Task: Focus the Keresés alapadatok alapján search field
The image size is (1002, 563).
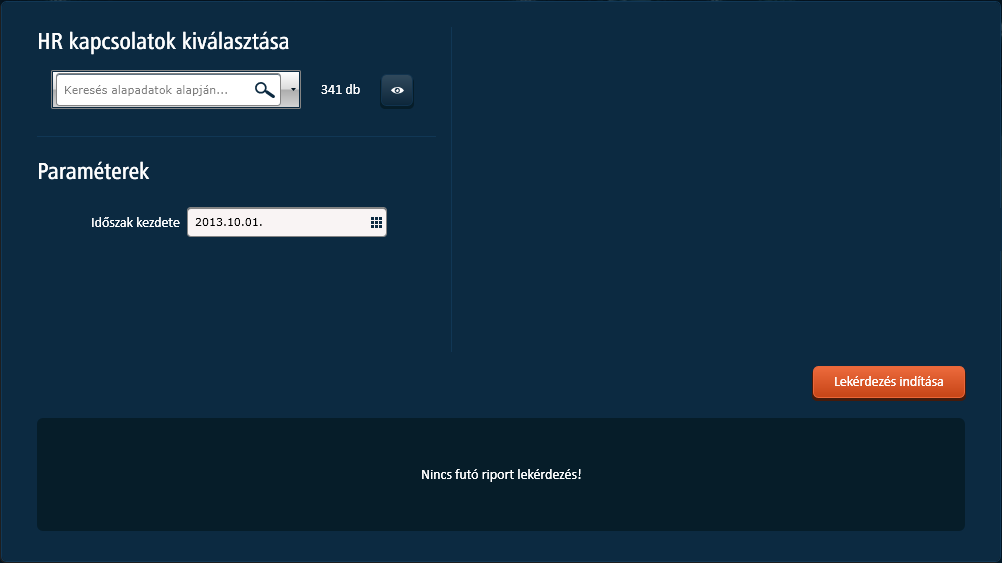Action: coord(150,90)
